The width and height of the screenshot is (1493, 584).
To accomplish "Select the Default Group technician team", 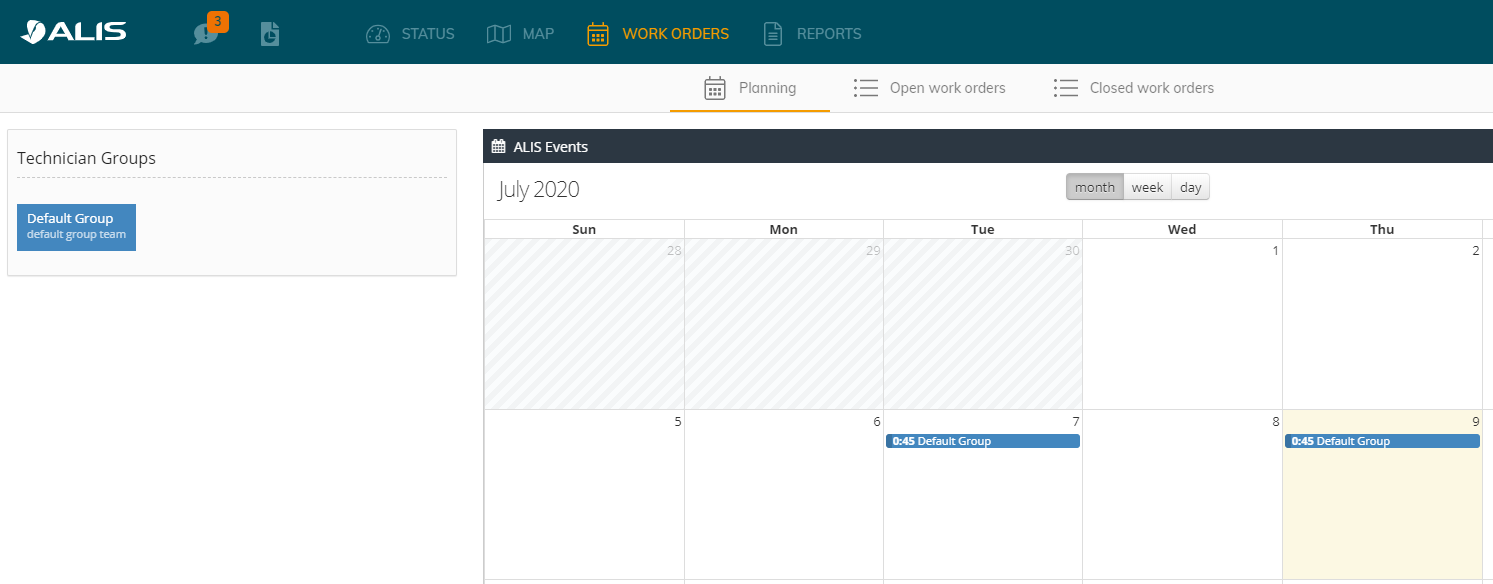I will tap(76, 226).
